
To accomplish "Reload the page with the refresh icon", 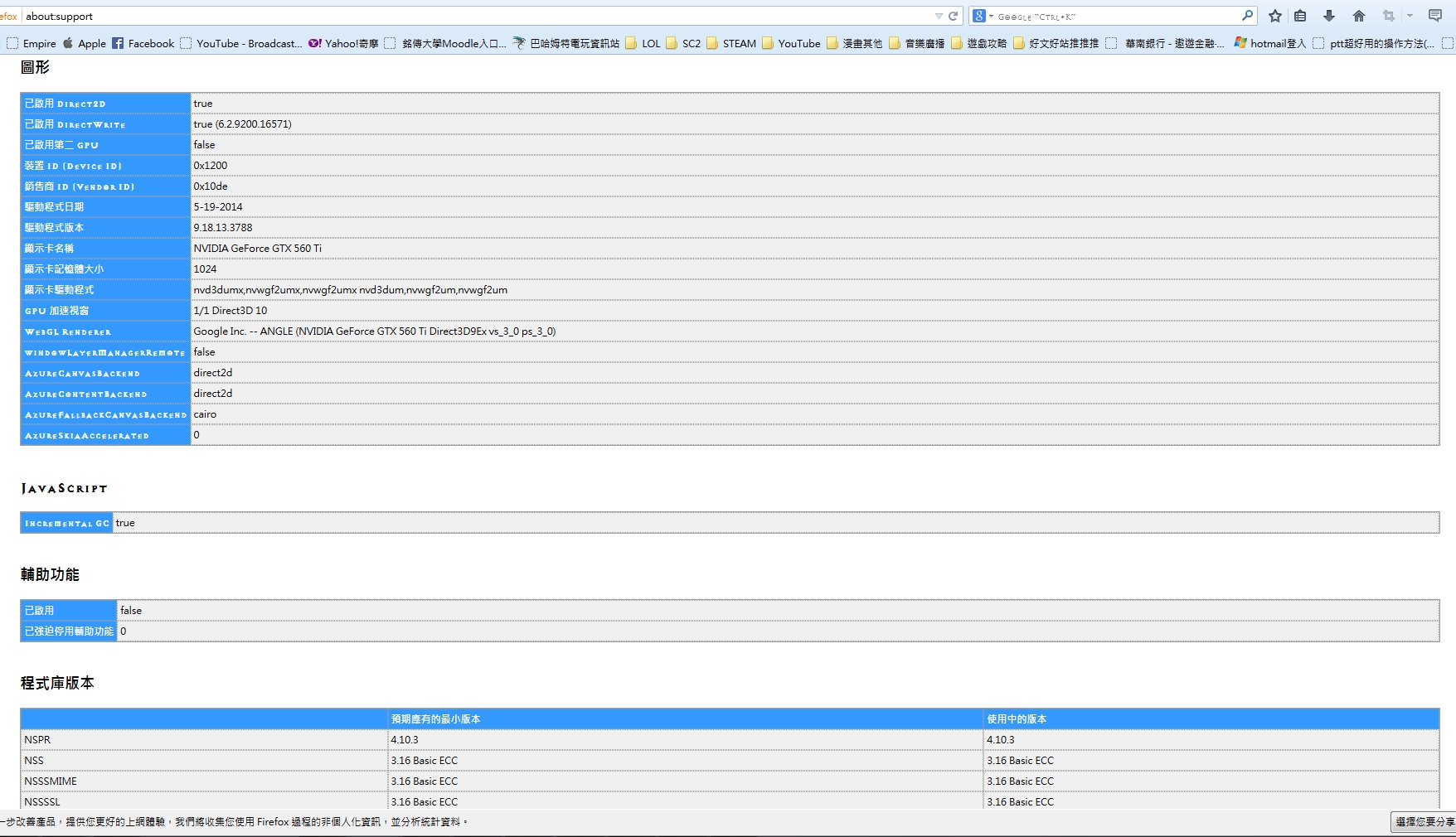I will point(954,16).
